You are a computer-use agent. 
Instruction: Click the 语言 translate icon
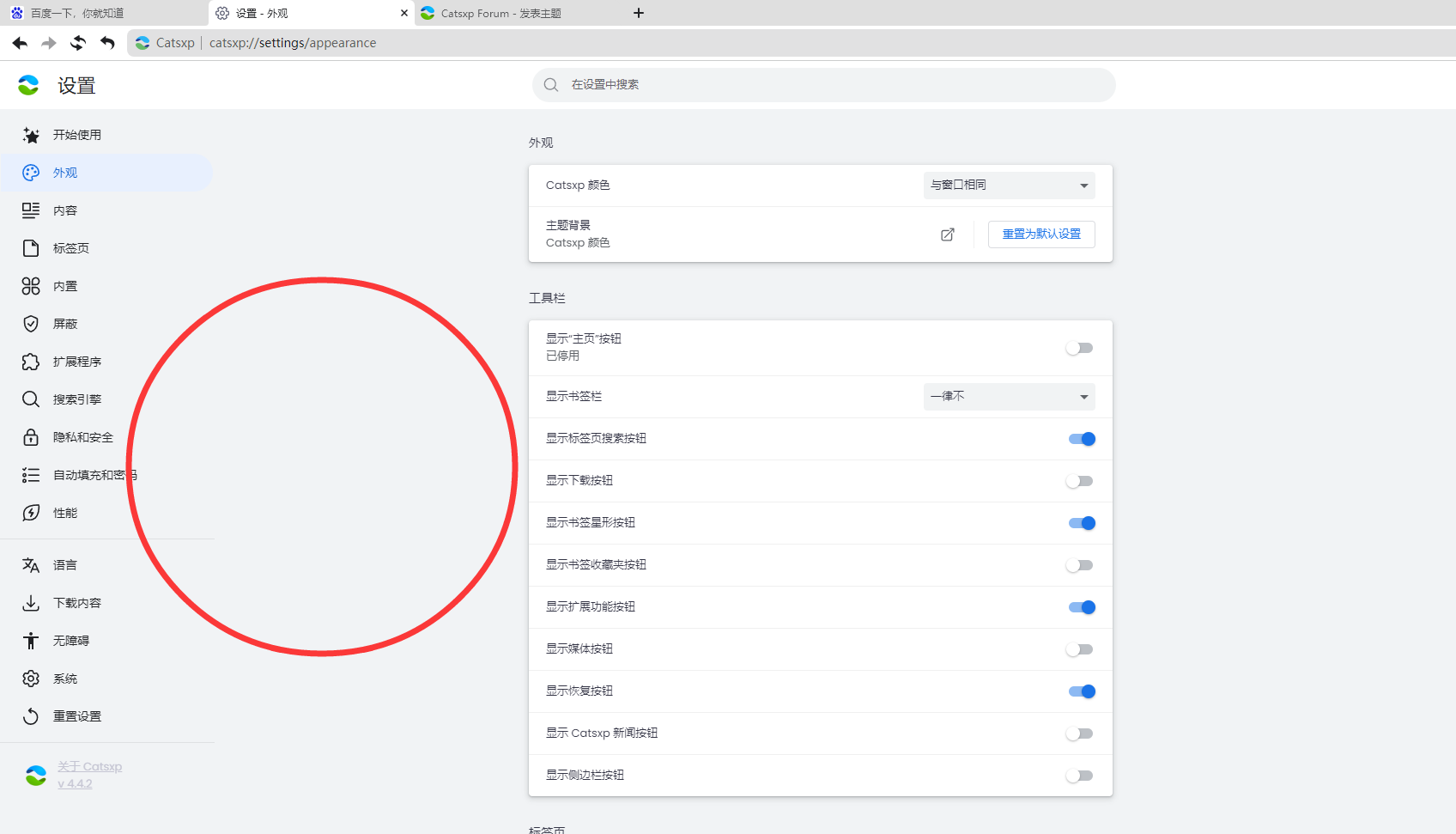31,565
